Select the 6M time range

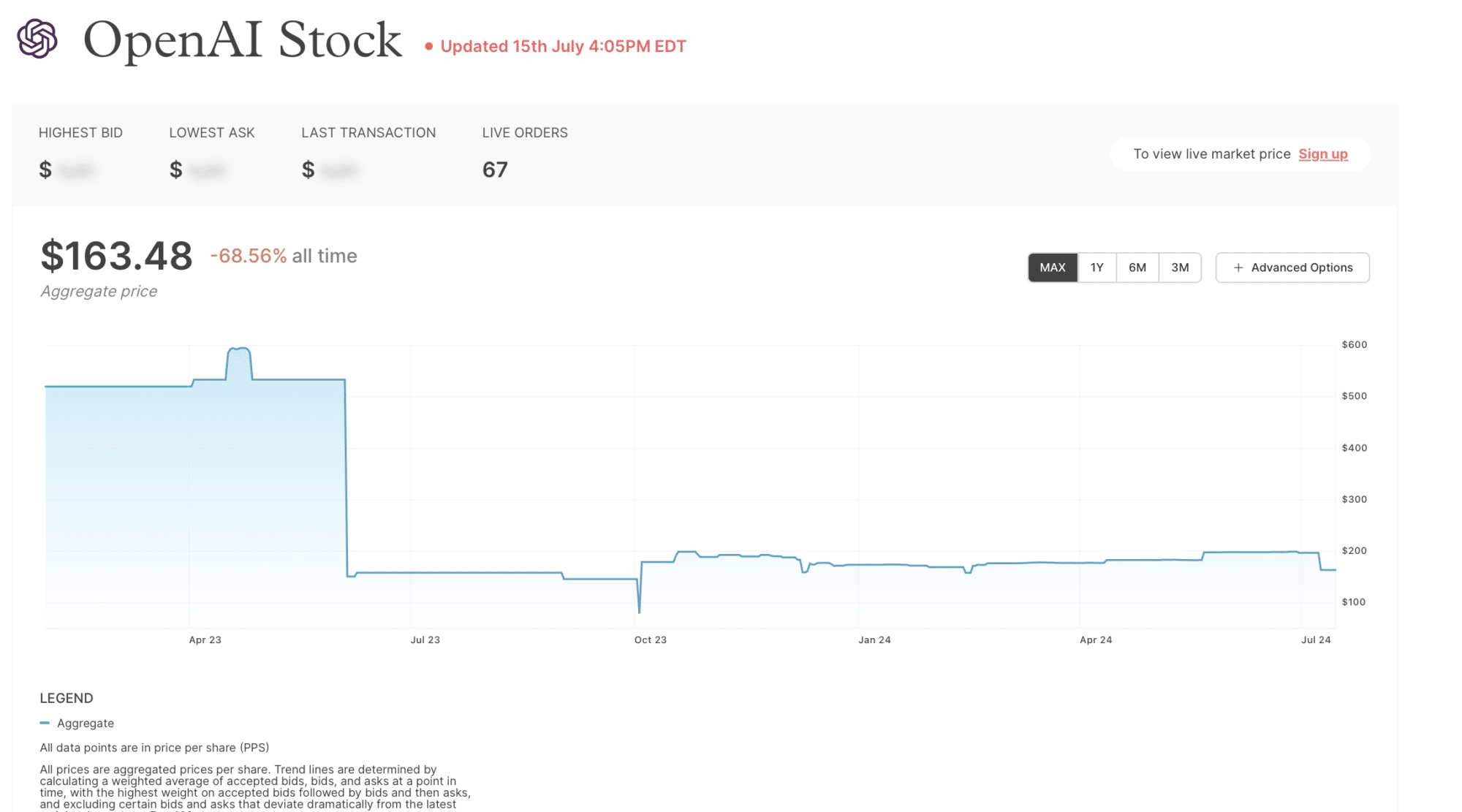point(1137,267)
